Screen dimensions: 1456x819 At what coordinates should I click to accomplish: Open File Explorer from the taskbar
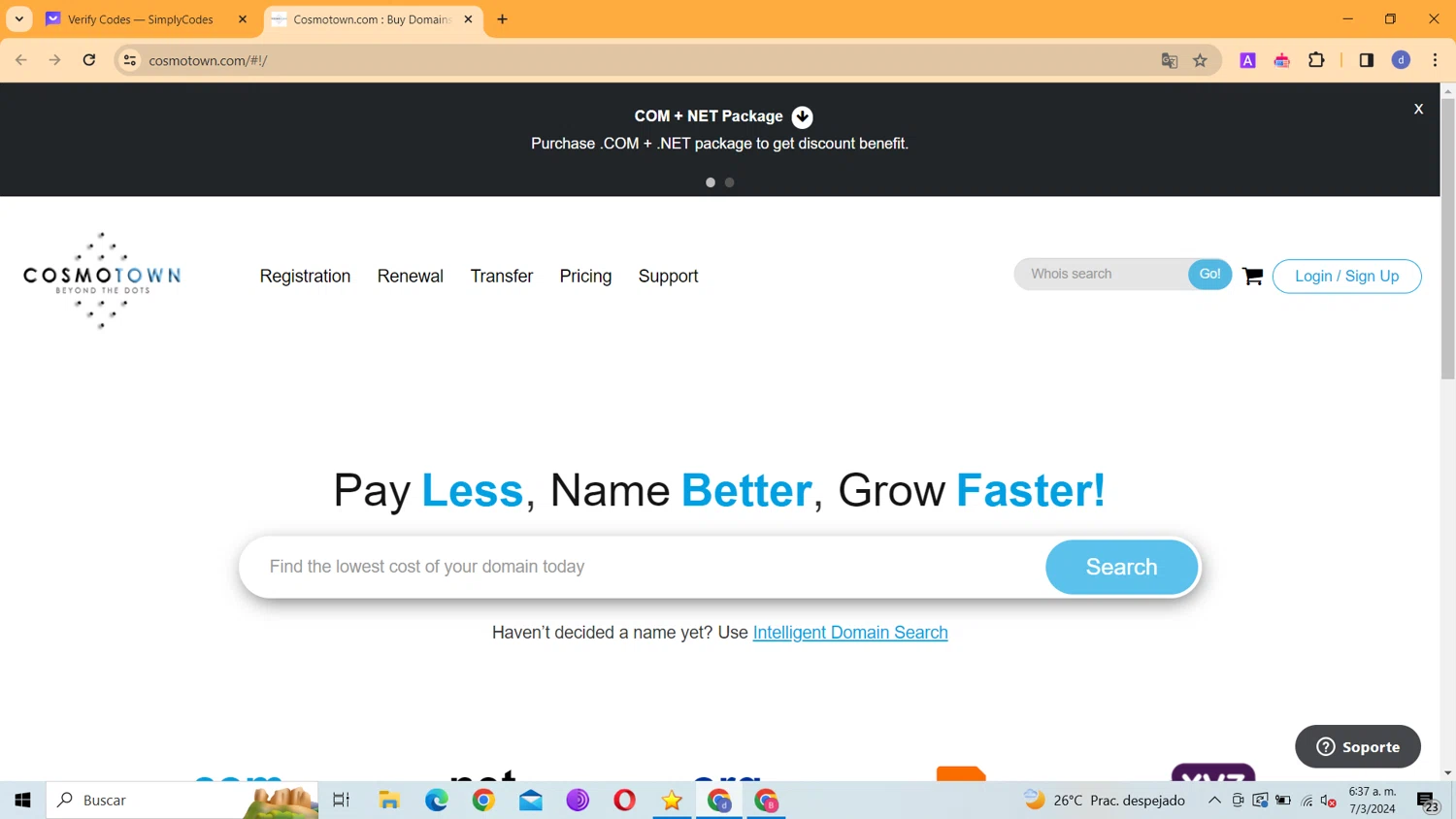point(389,801)
